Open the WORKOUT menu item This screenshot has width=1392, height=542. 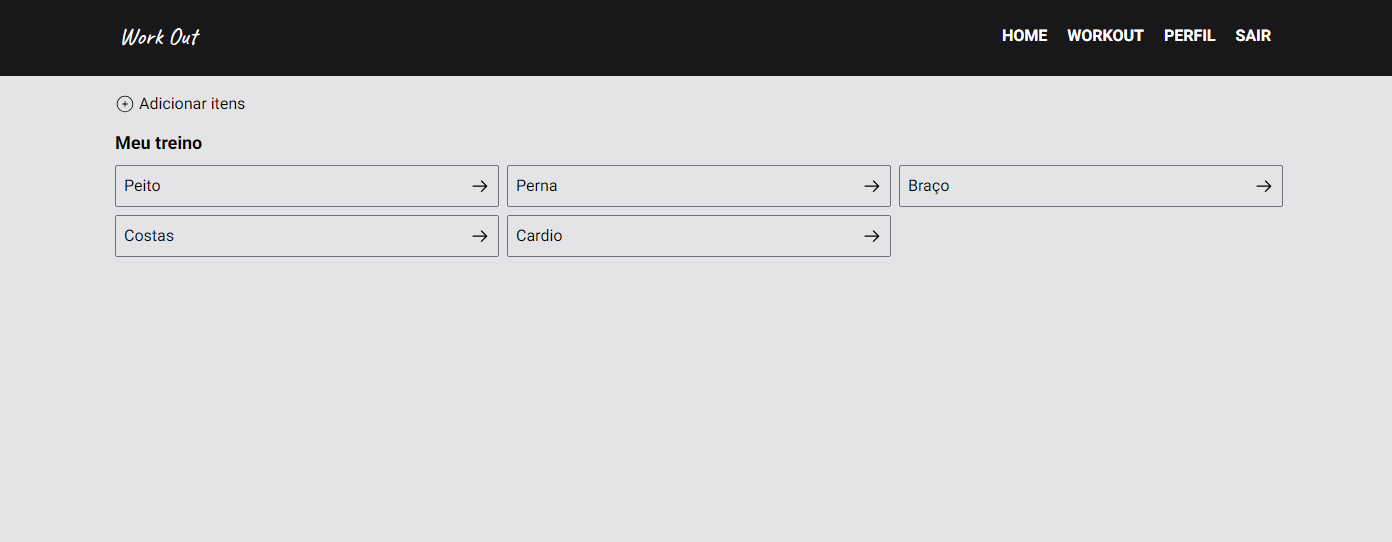click(1105, 36)
